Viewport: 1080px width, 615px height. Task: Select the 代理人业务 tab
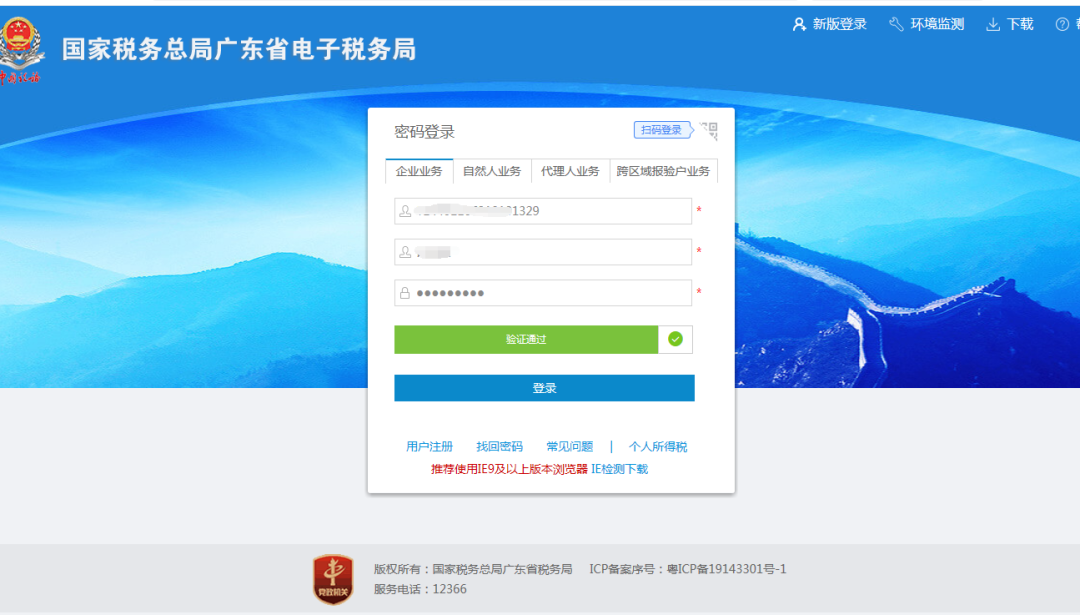[x=570, y=171]
